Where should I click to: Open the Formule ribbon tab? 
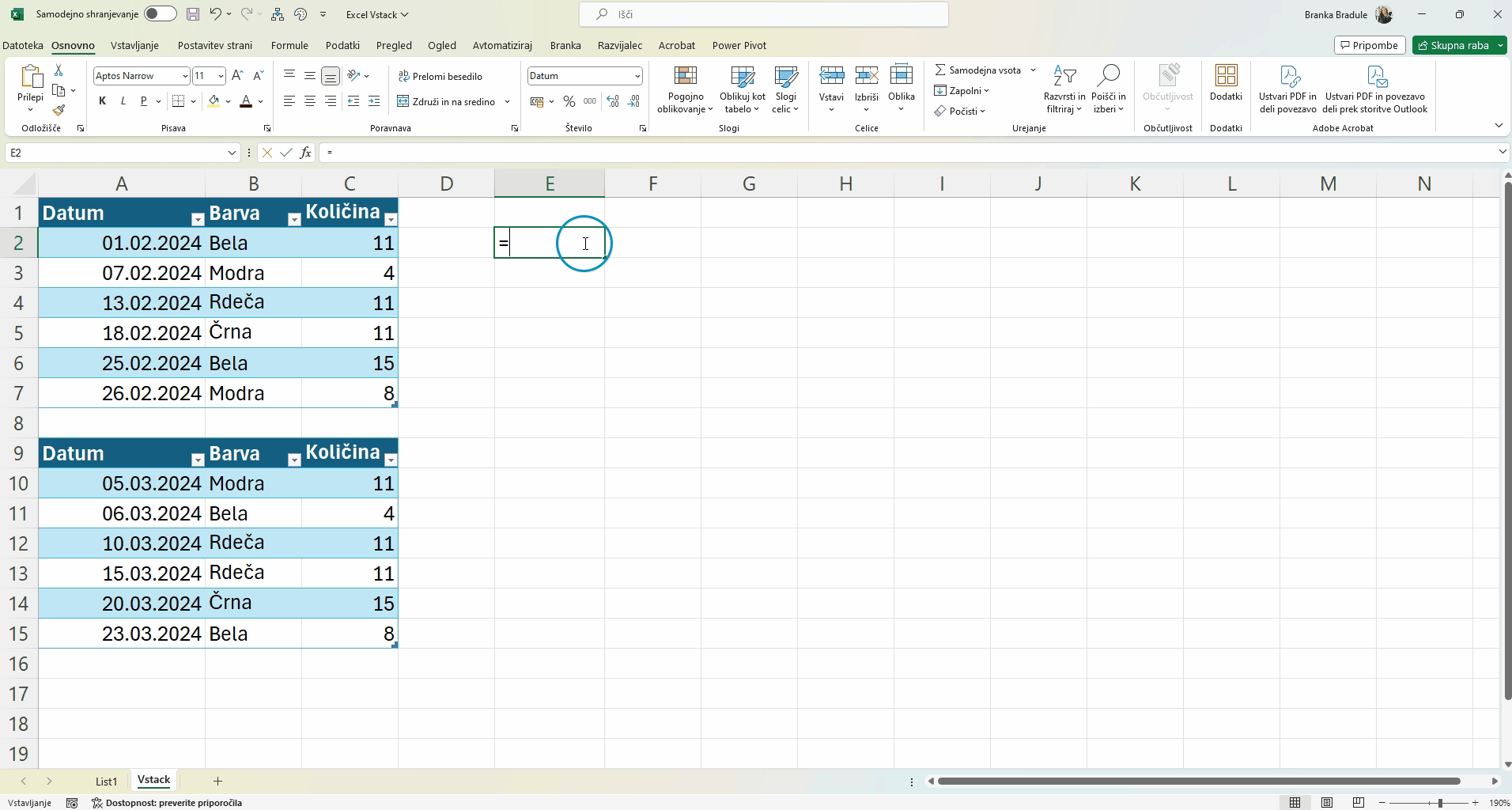289,45
